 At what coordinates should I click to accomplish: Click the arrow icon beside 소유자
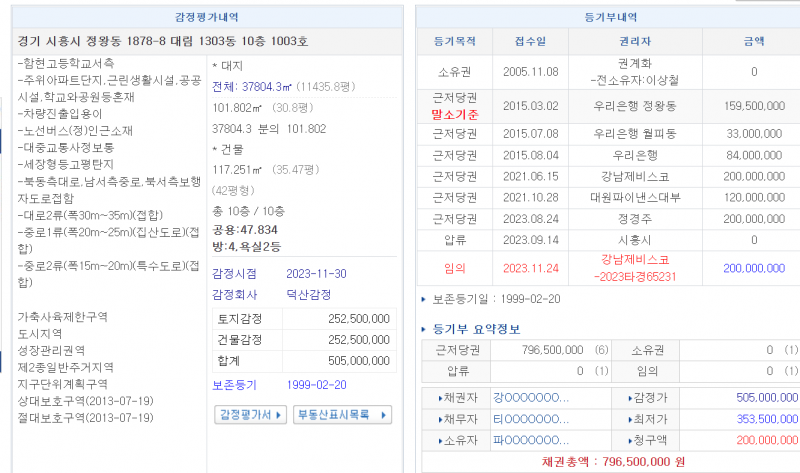point(441,440)
